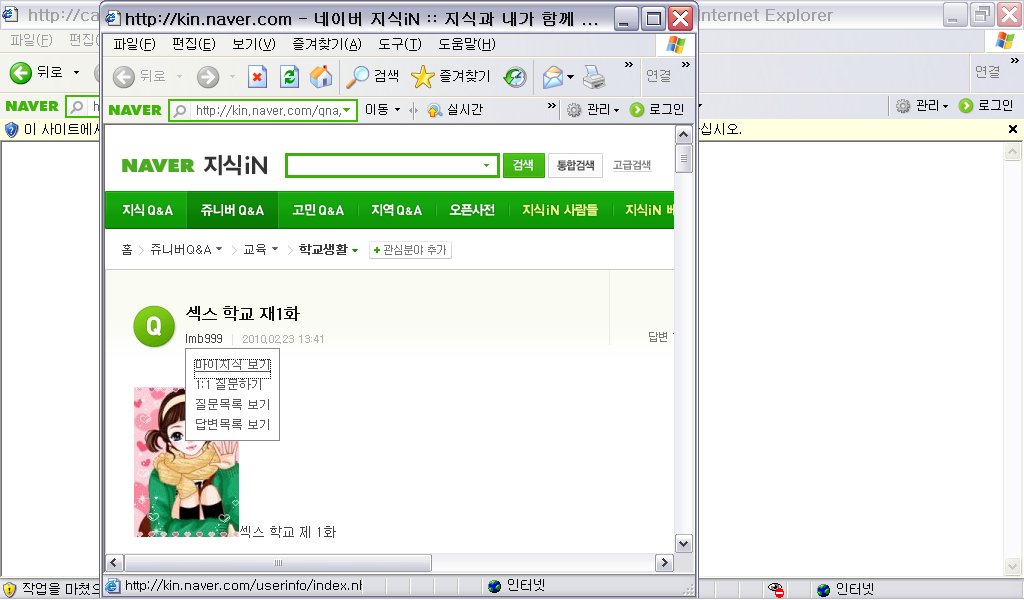Image resolution: width=1024 pixels, height=600 pixels.
Task: Click the blocked pop-up icon in the background status bar
Action: point(776,590)
